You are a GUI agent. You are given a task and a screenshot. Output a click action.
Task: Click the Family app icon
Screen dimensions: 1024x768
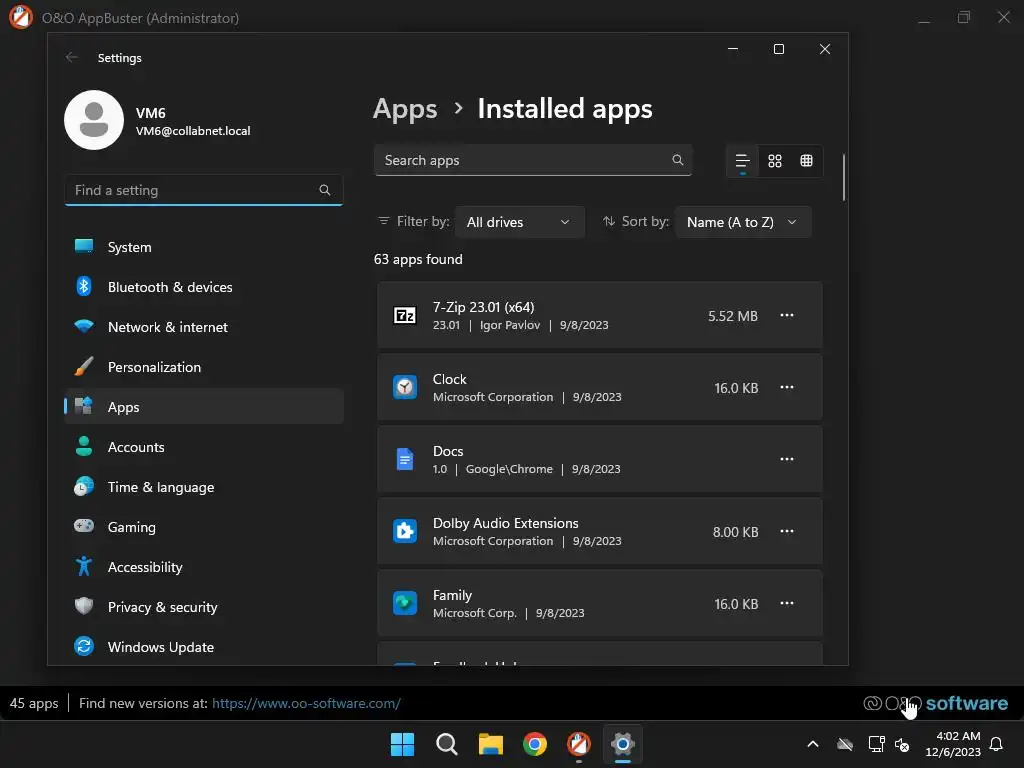coord(405,603)
